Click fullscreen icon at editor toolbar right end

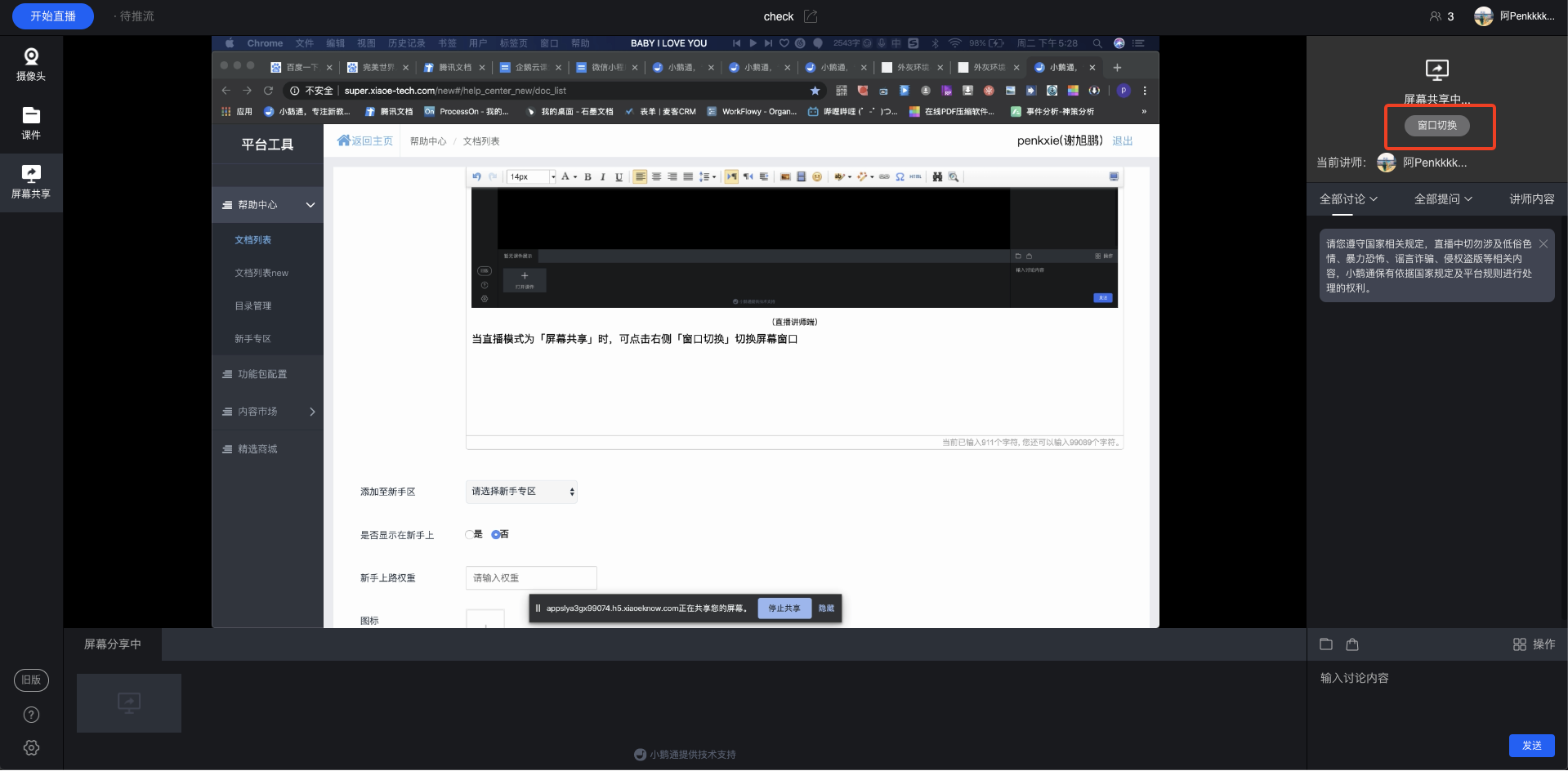1114,176
